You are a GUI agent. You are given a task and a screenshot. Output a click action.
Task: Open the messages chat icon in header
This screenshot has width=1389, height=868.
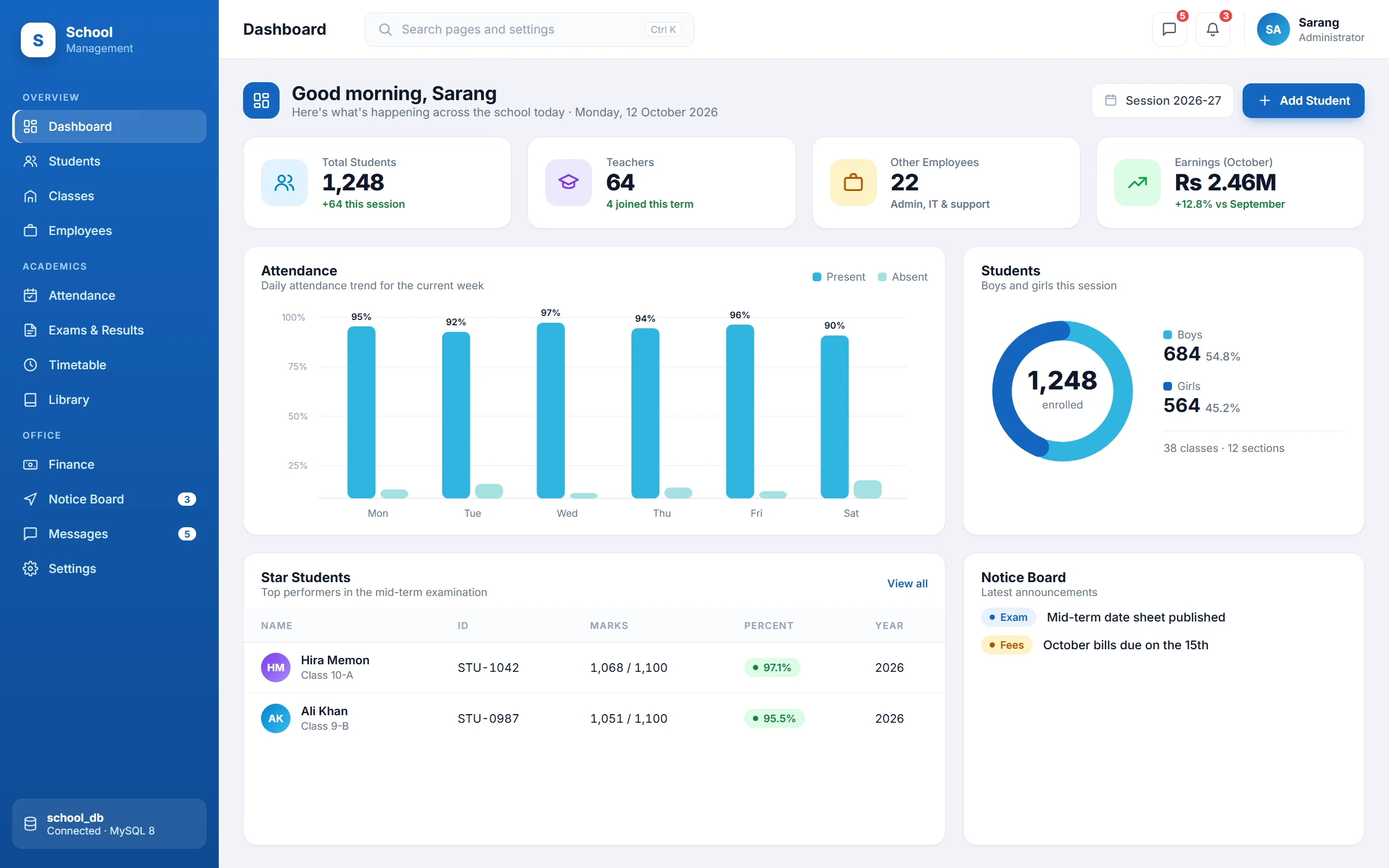1169,30
